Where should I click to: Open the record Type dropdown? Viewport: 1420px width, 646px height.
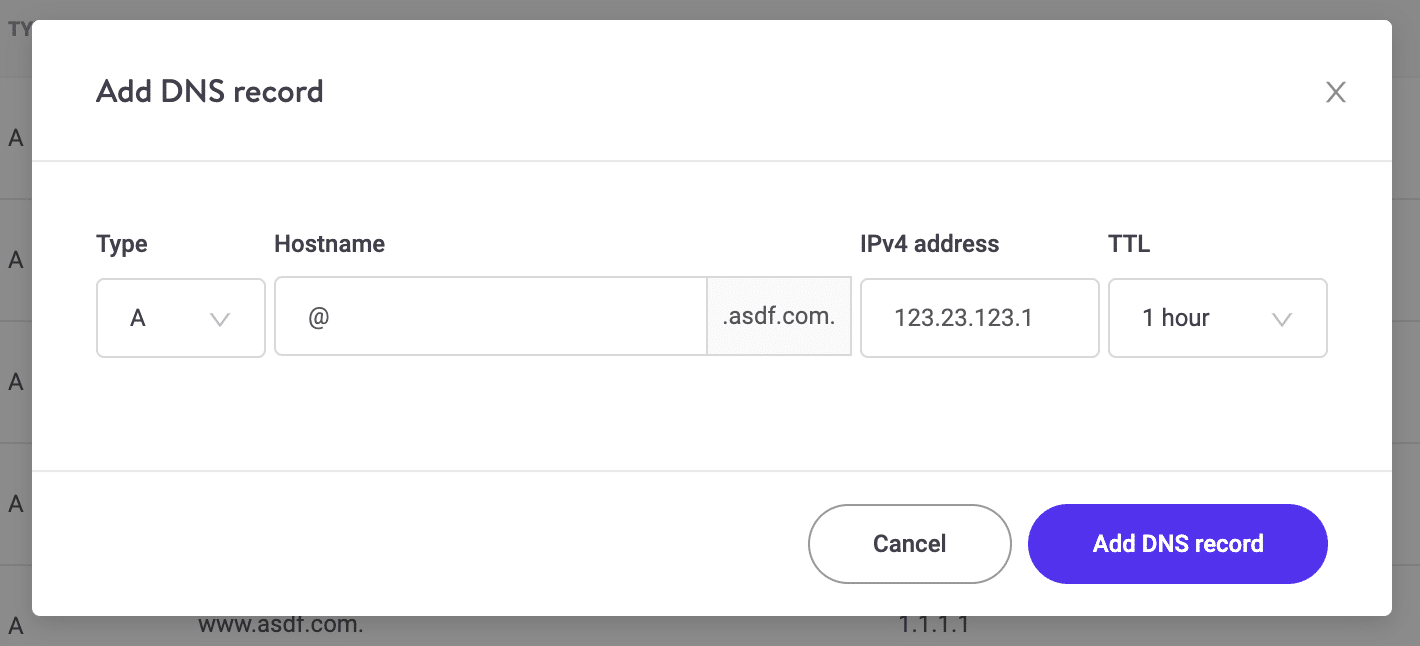[x=180, y=318]
